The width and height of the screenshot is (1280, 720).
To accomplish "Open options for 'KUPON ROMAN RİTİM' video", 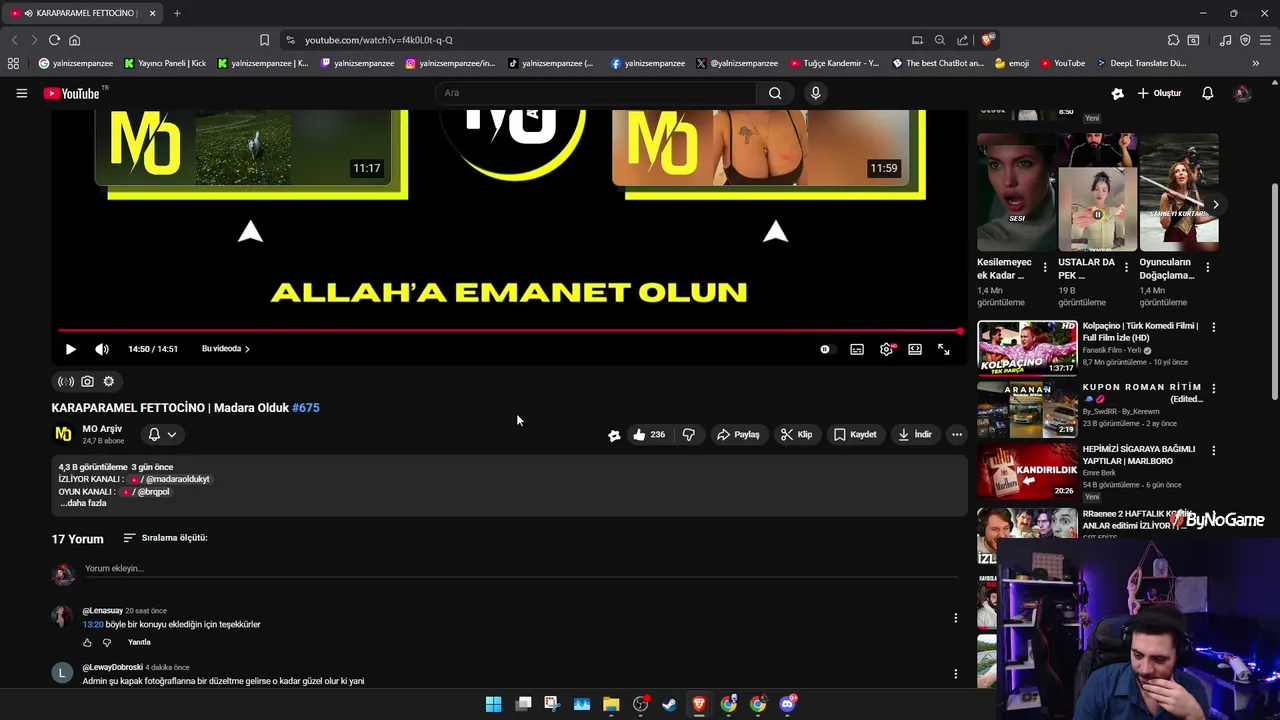I will click(x=1213, y=388).
